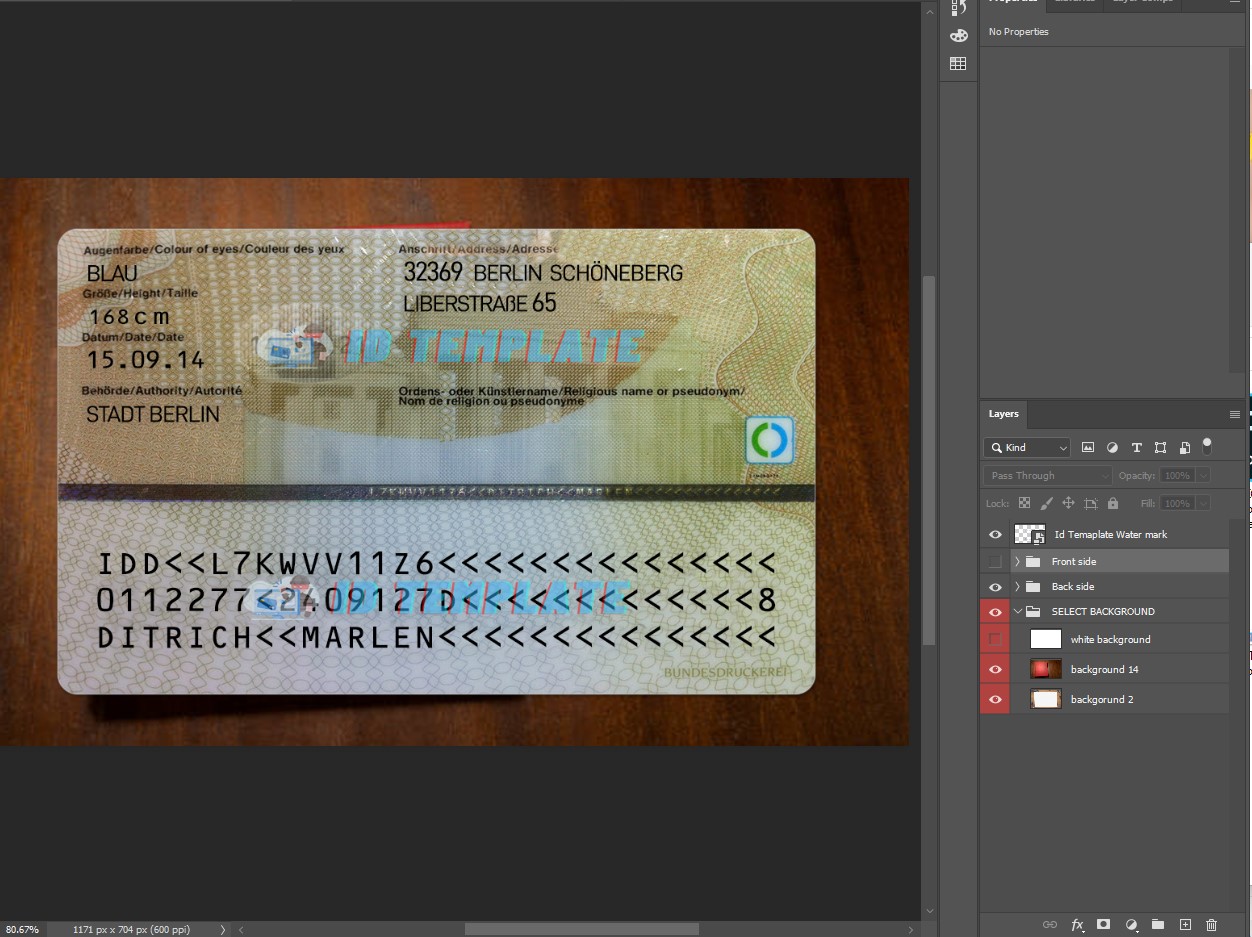Click the horizontal scrollbar left arrow
Image resolution: width=1252 pixels, height=937 pixels.
click(240, 929)
